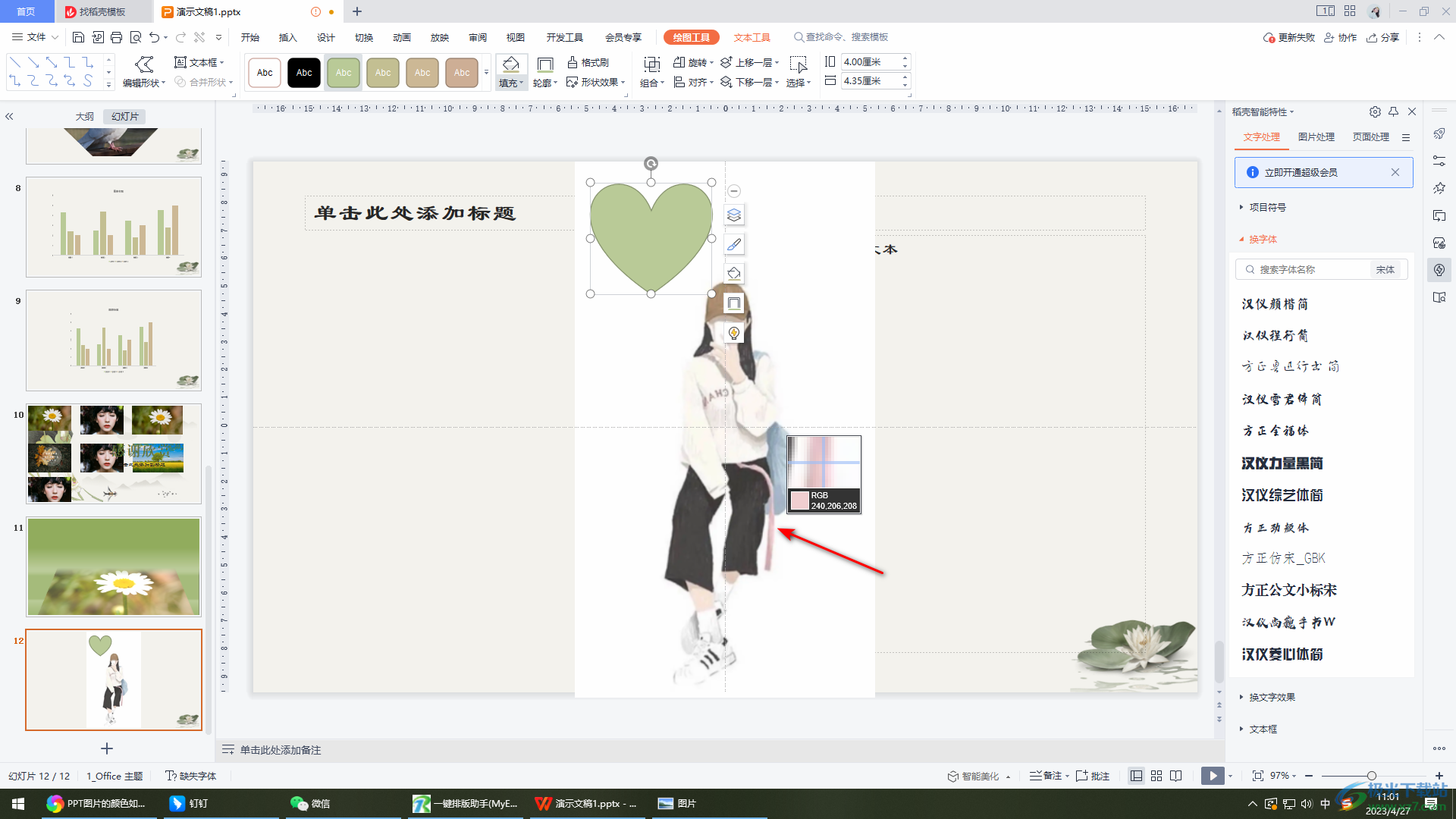Viewport: 1456px width, 819px height.
Task: Select the black Abc shape style
Action: [304, 73]
